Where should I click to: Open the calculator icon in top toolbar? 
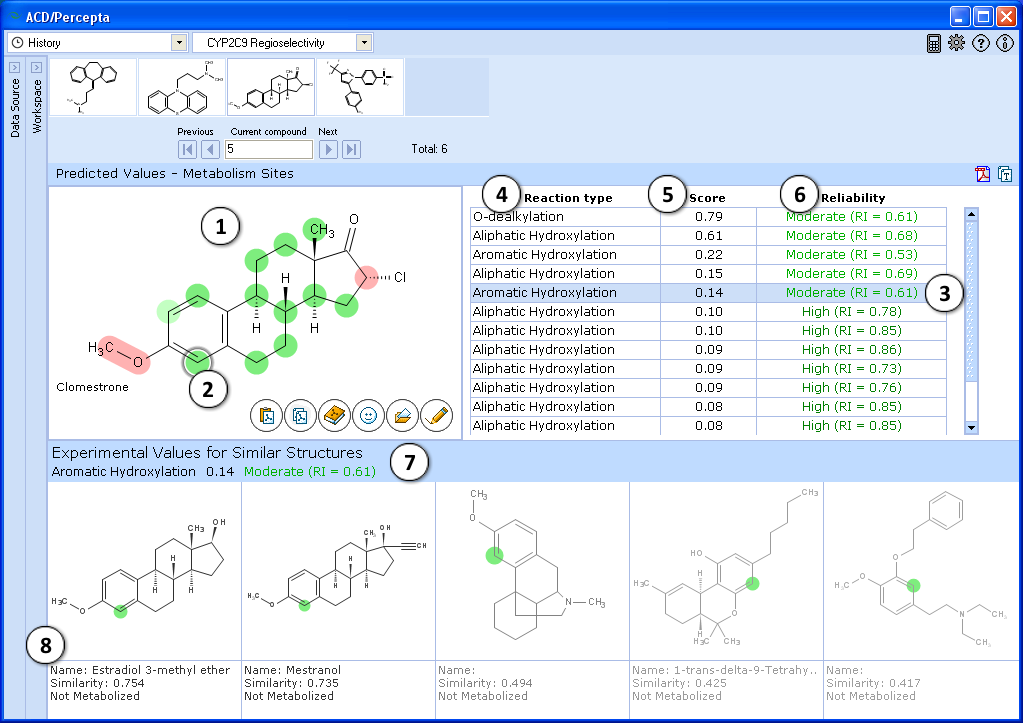click(x=934, y=43)
